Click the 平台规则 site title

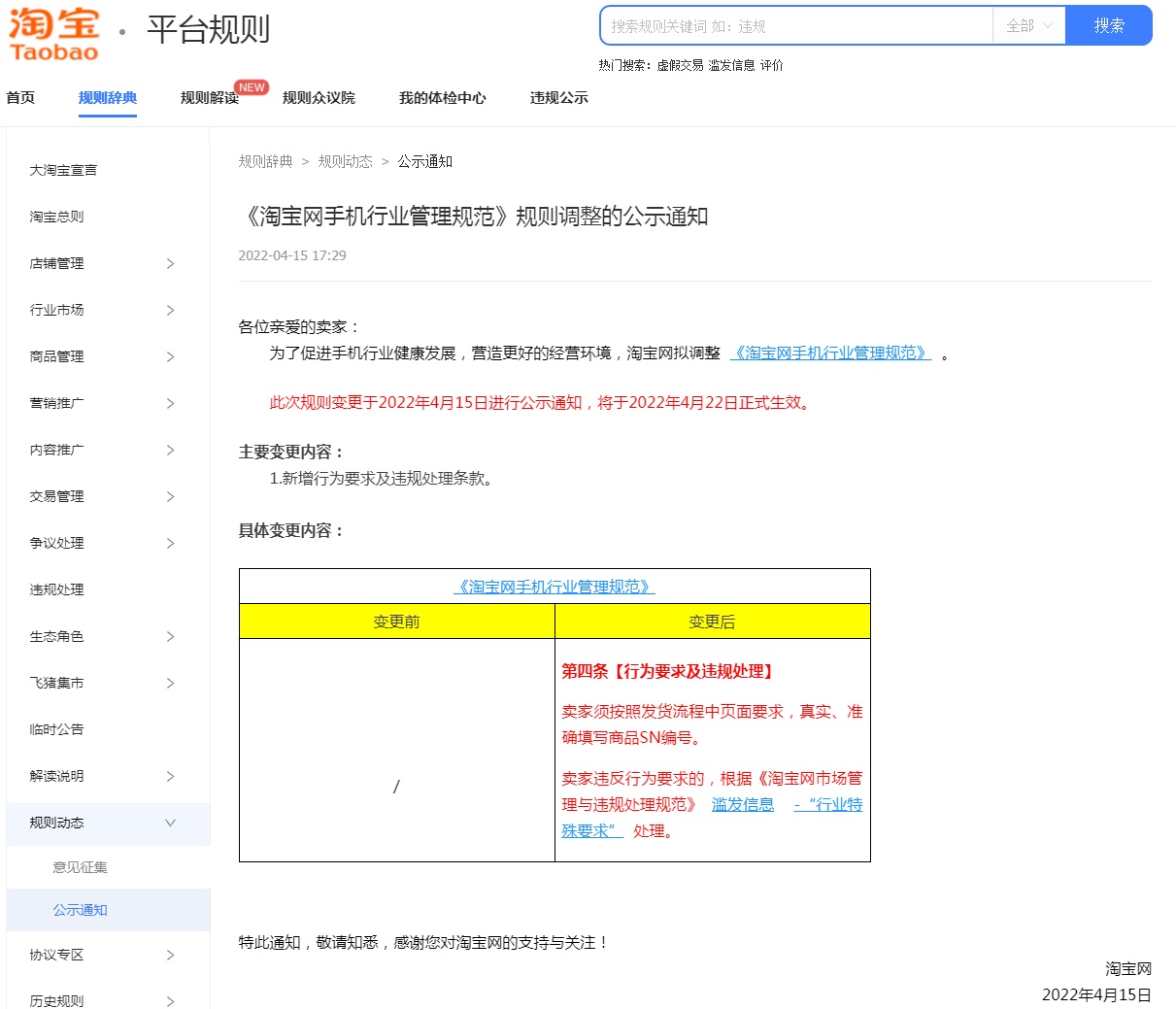[208, 29]
